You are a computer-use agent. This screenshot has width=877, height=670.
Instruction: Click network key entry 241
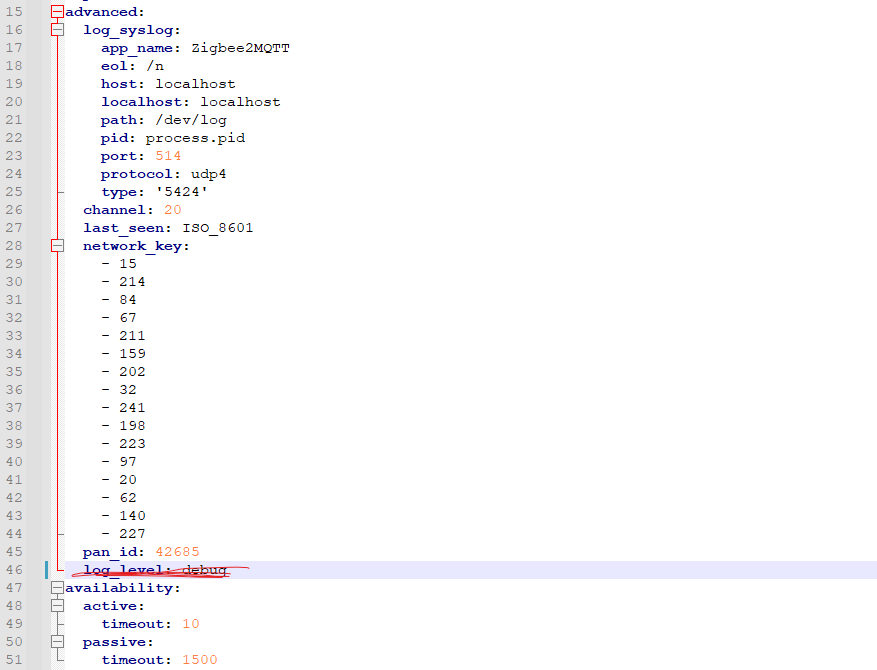click(132, 408)
